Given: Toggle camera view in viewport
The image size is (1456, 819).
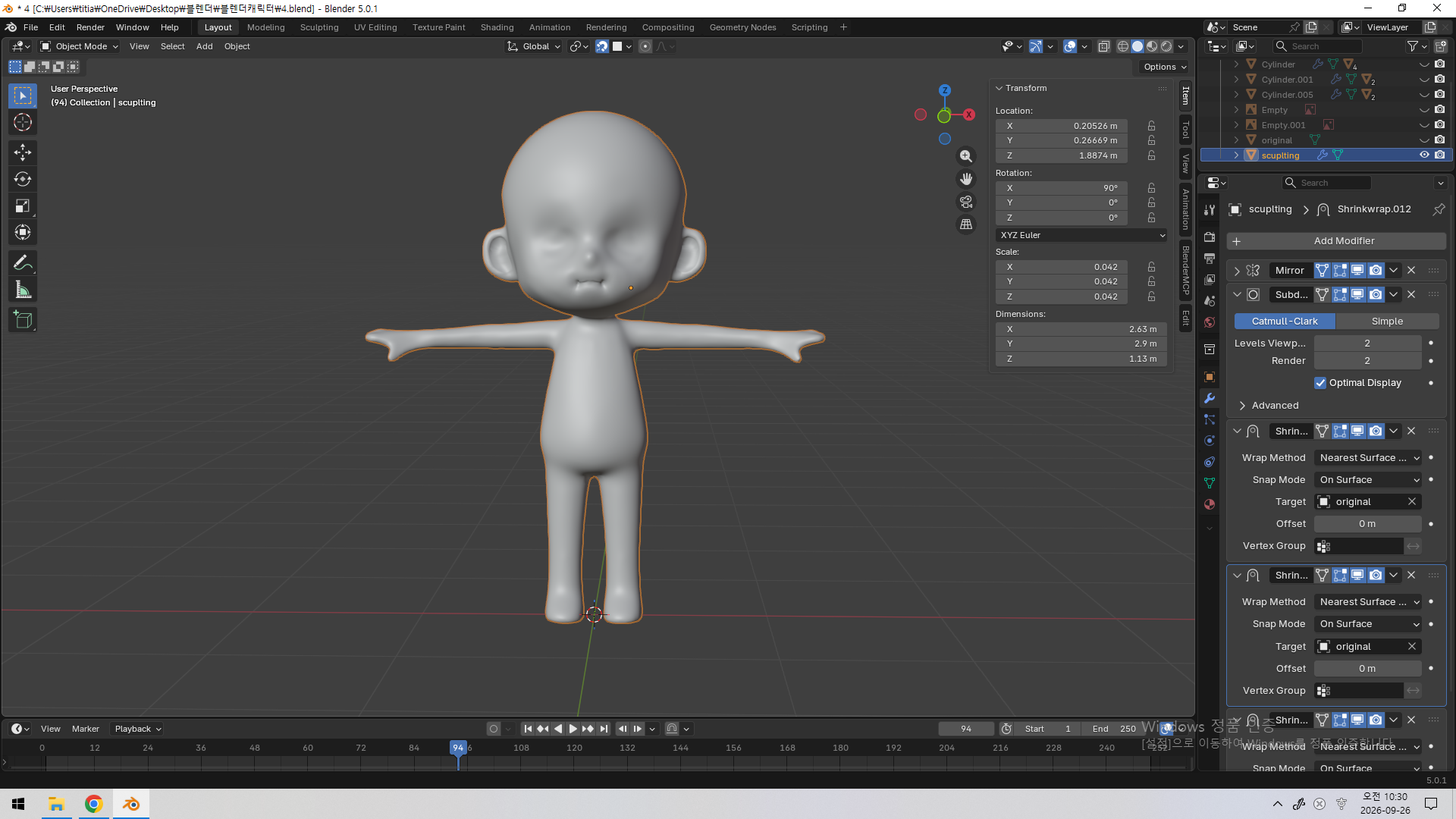Looking at the screenshot, I should click(x=966, y=202).
